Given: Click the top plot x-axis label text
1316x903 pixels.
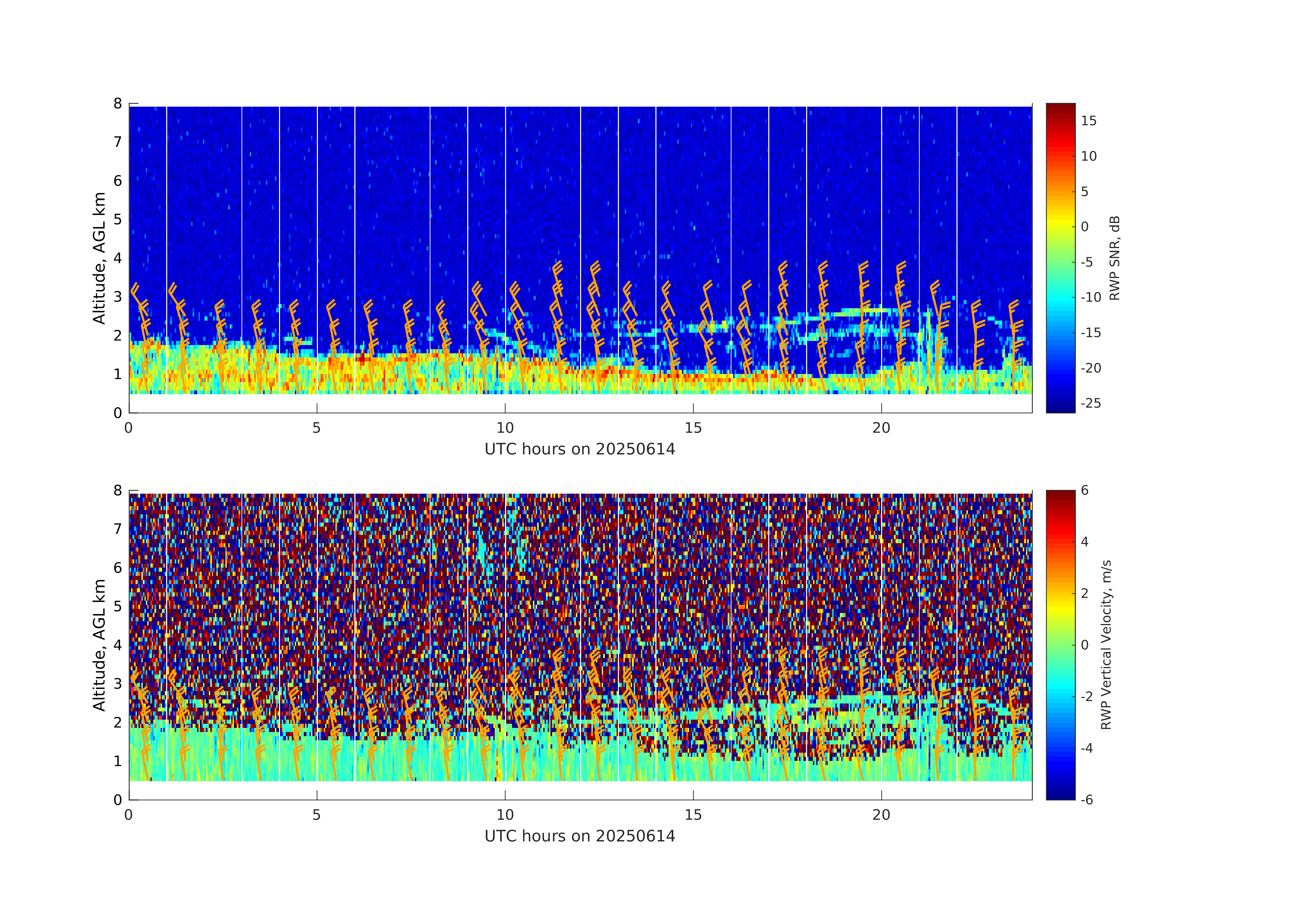Looking at the screenshot, I should [x=580, y=449].
